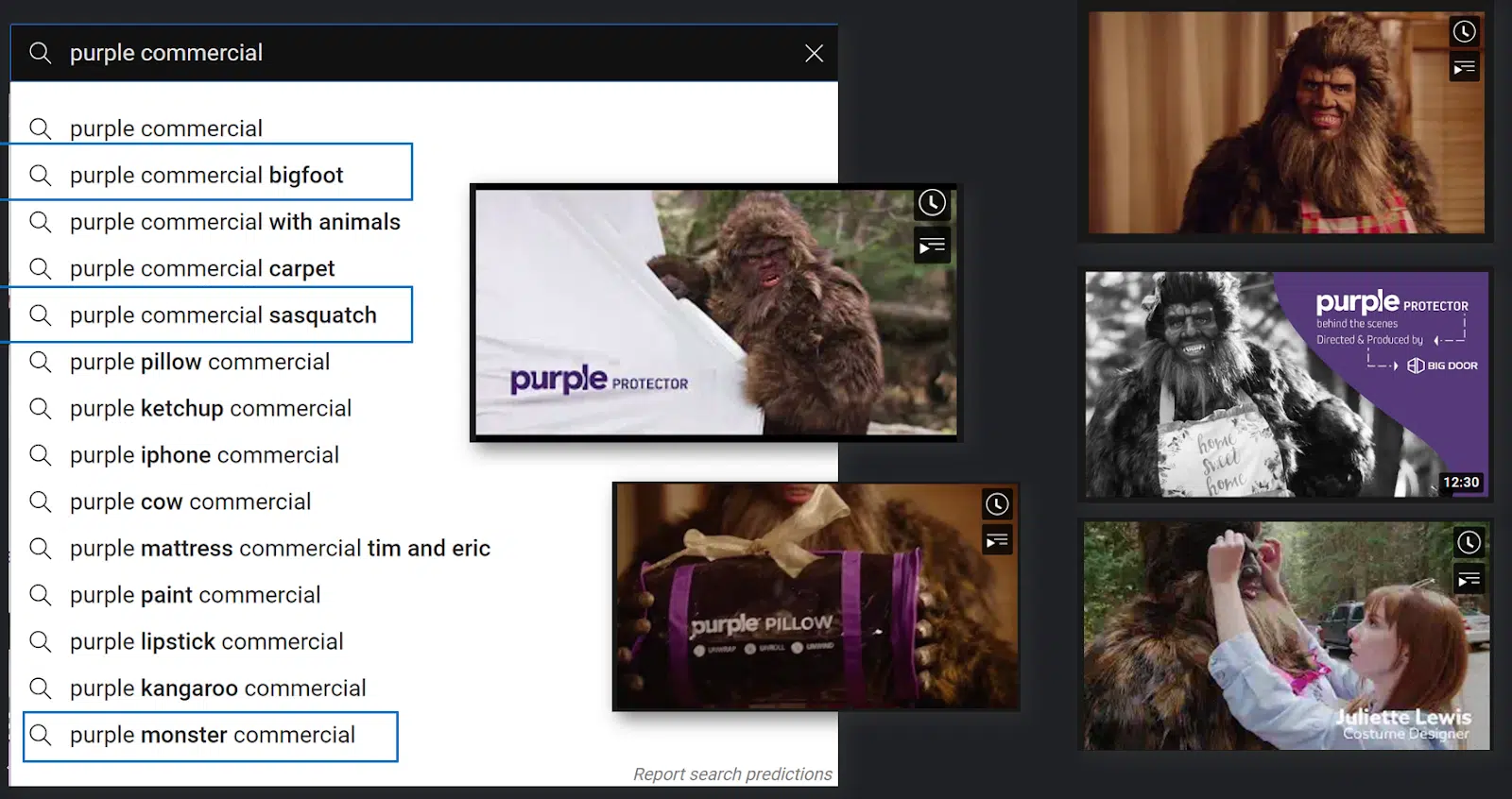The width and height of the screenshot is (1512, 799).
Task: Add the apron bigfoot video to queue
Action: coord(1464,68)
